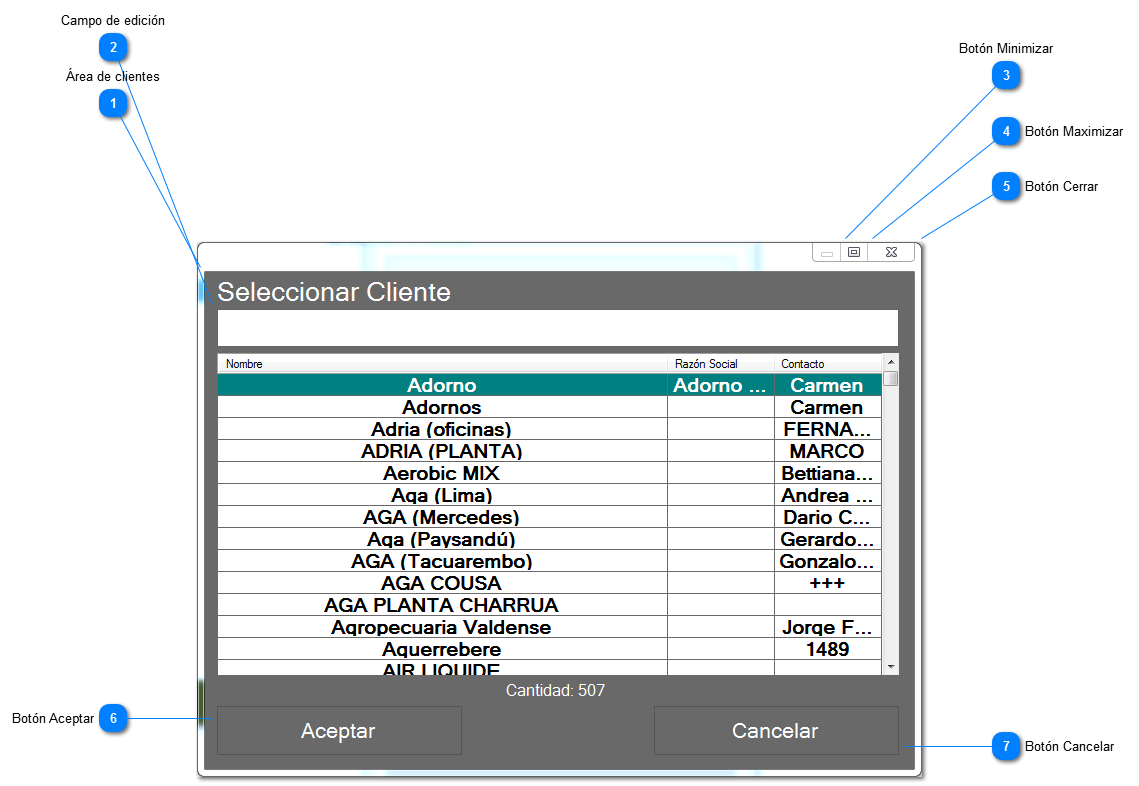Select AGA (Mercedes) in the list
This screenshot has height=786, width=1139.
click(x=442, y=517)
